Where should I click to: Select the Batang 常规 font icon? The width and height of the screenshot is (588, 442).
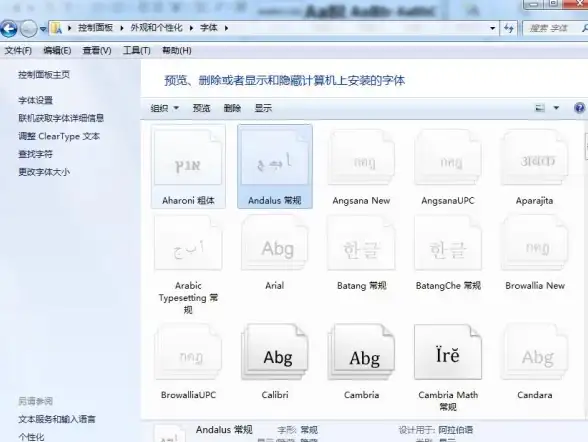361,243
